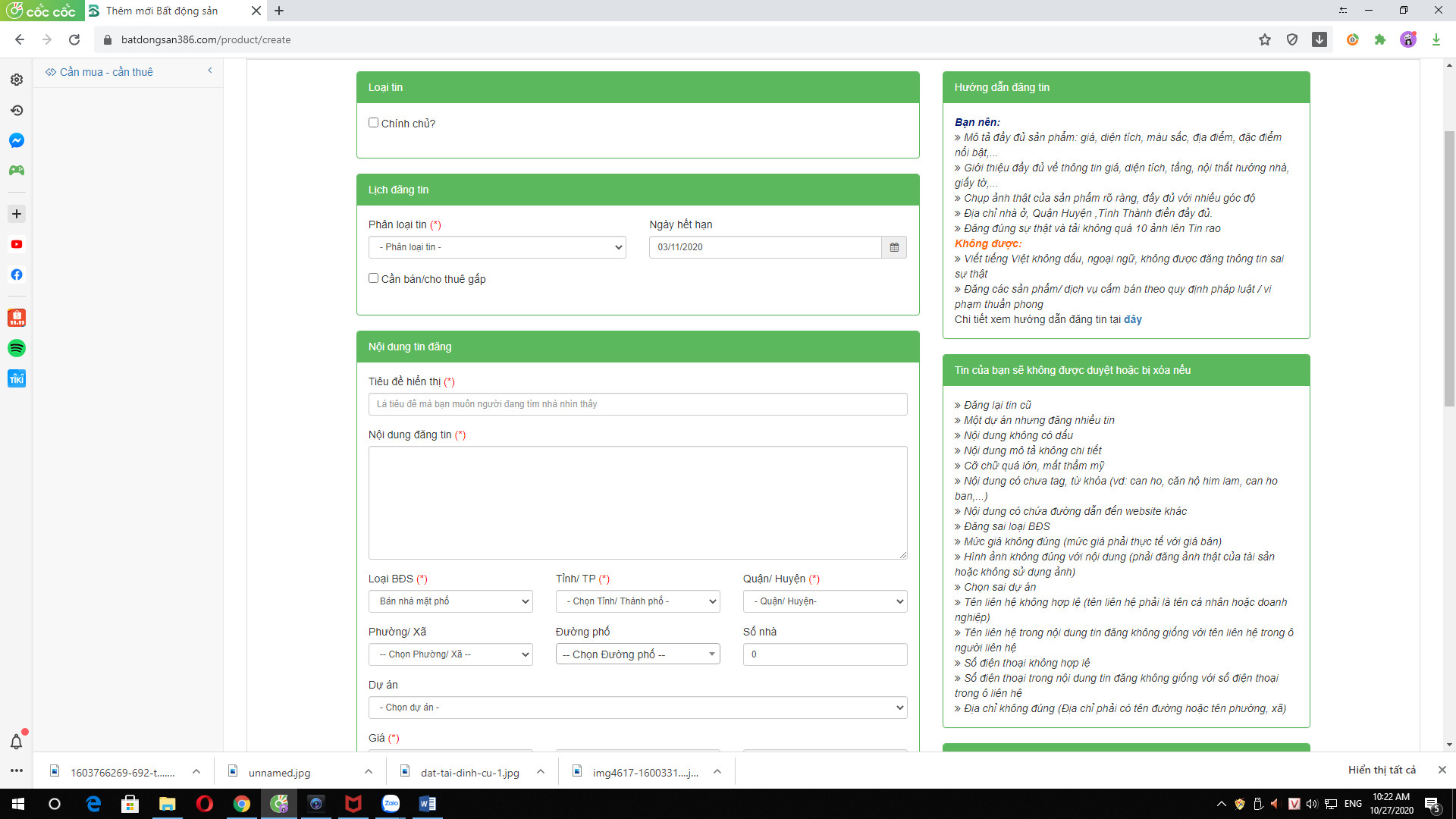This screenshot has height=819, width=1456.
Task: Follow the đây posting guide link
Action: point(1133,319)
